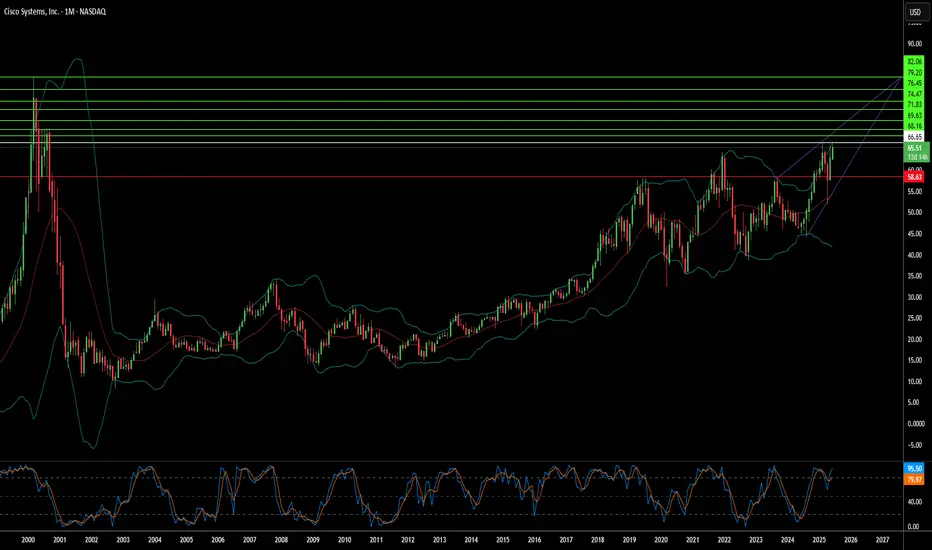Select the red 58.63 price label
The width and height of the screenshot is (932, 550).
click(914, 177)
